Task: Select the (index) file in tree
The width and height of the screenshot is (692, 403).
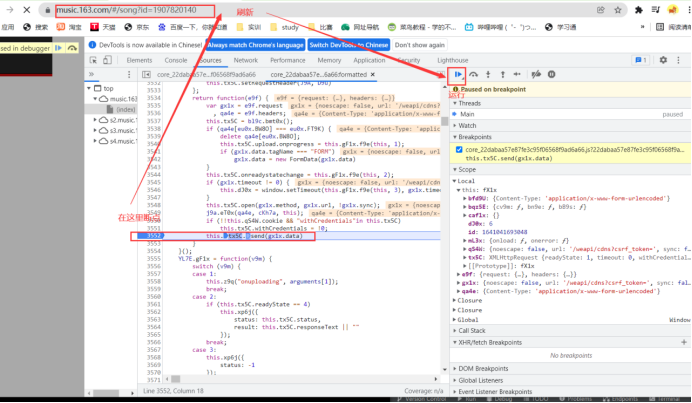Action: click(121, 109)
